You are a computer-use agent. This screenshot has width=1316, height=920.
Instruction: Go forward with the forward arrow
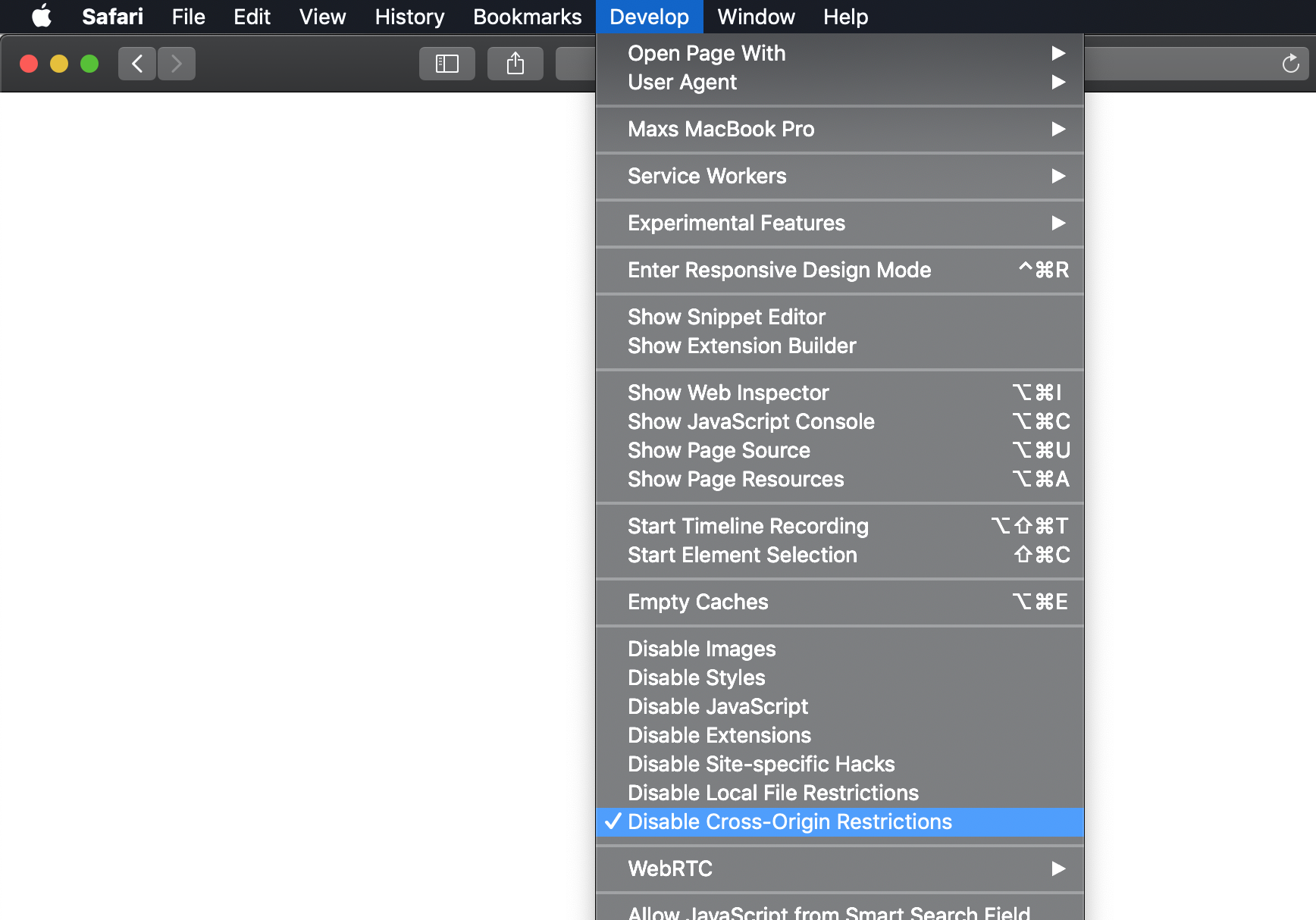pyautogui.click(x=177, y=64)
